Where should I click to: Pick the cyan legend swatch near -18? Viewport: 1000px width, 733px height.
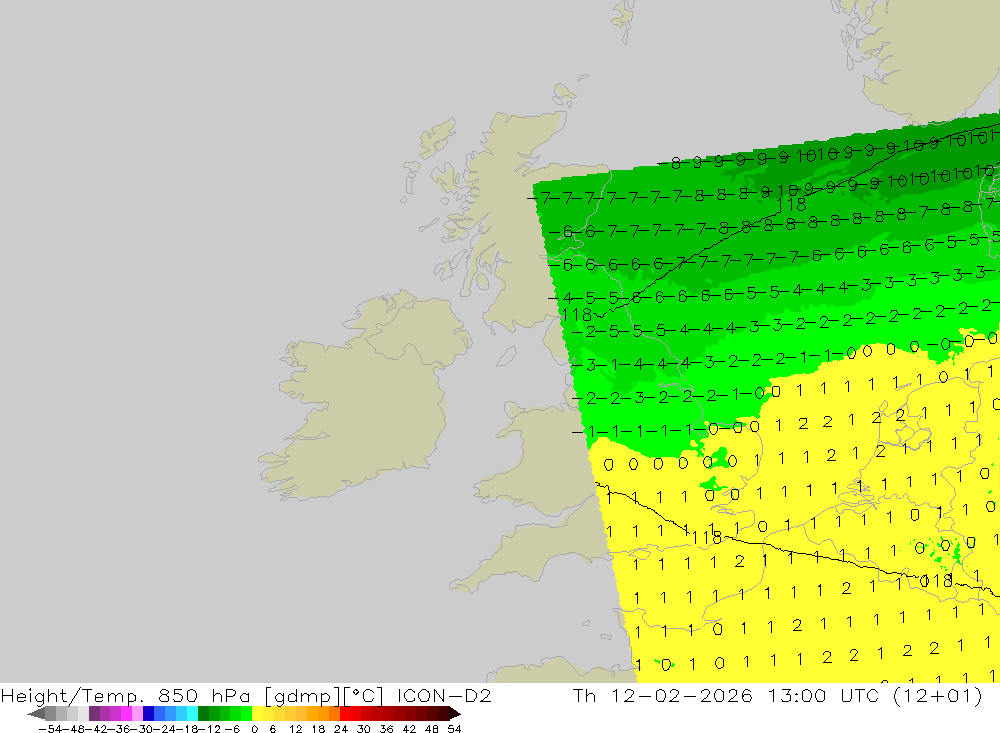pyautogui.click(x=192, y=714)
